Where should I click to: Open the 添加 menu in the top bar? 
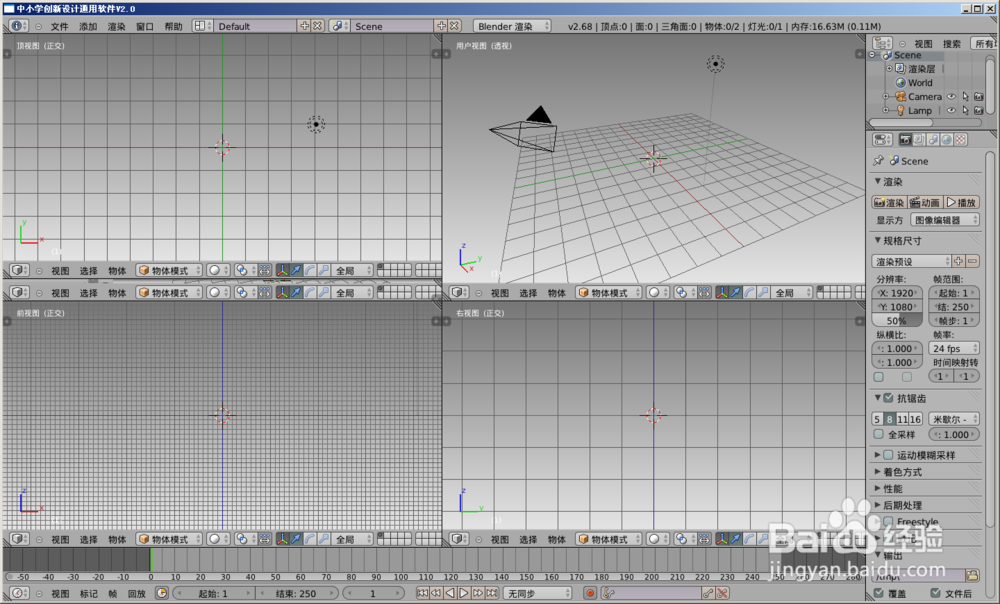pyautogui.click(x=88, y=26)
